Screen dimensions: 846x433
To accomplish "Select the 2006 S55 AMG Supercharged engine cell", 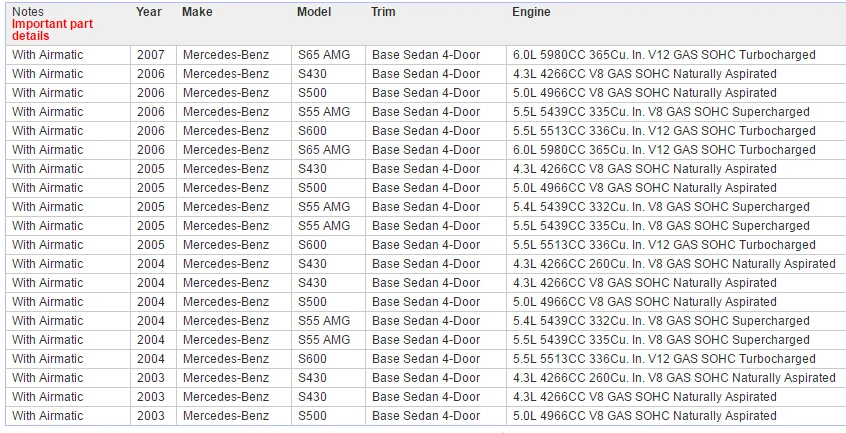I will tap(676, 112).
